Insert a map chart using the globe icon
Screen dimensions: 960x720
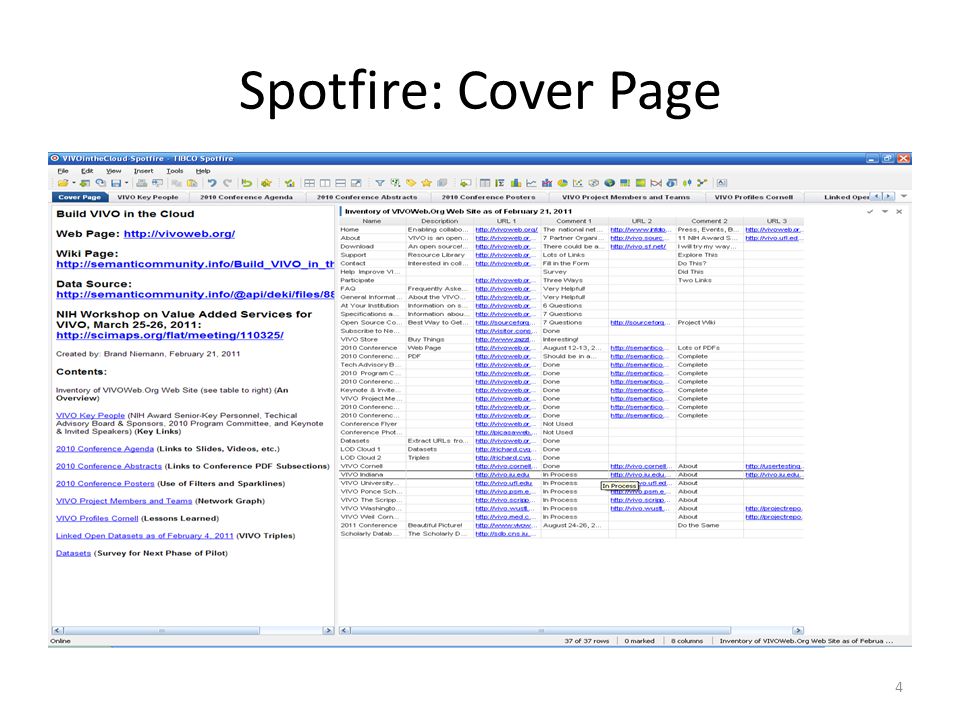(609, 183)
